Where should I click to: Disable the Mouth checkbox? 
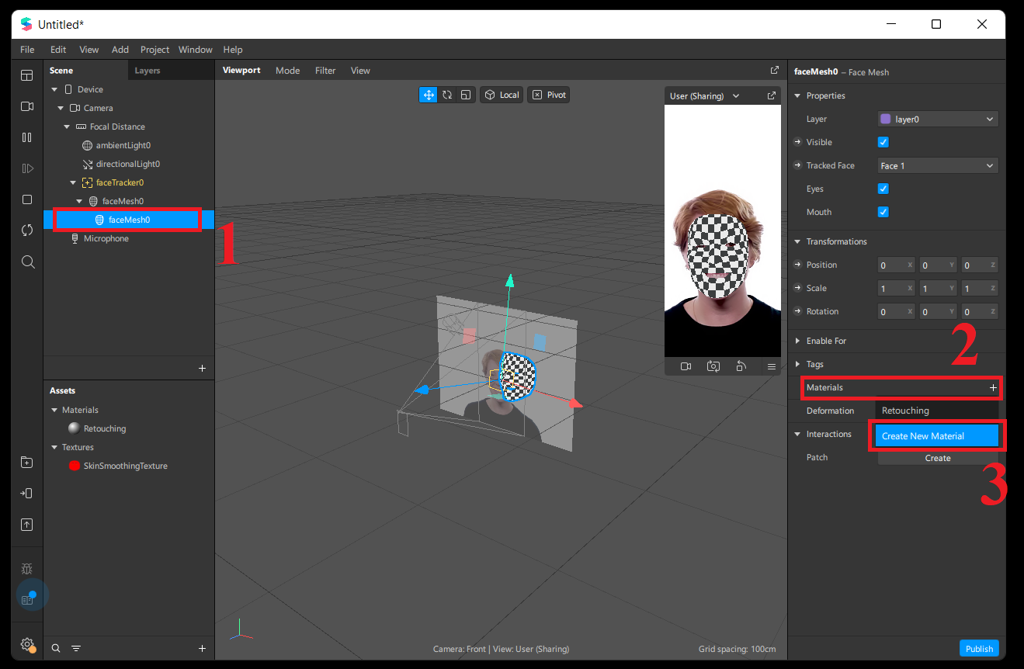click(883, 212)
